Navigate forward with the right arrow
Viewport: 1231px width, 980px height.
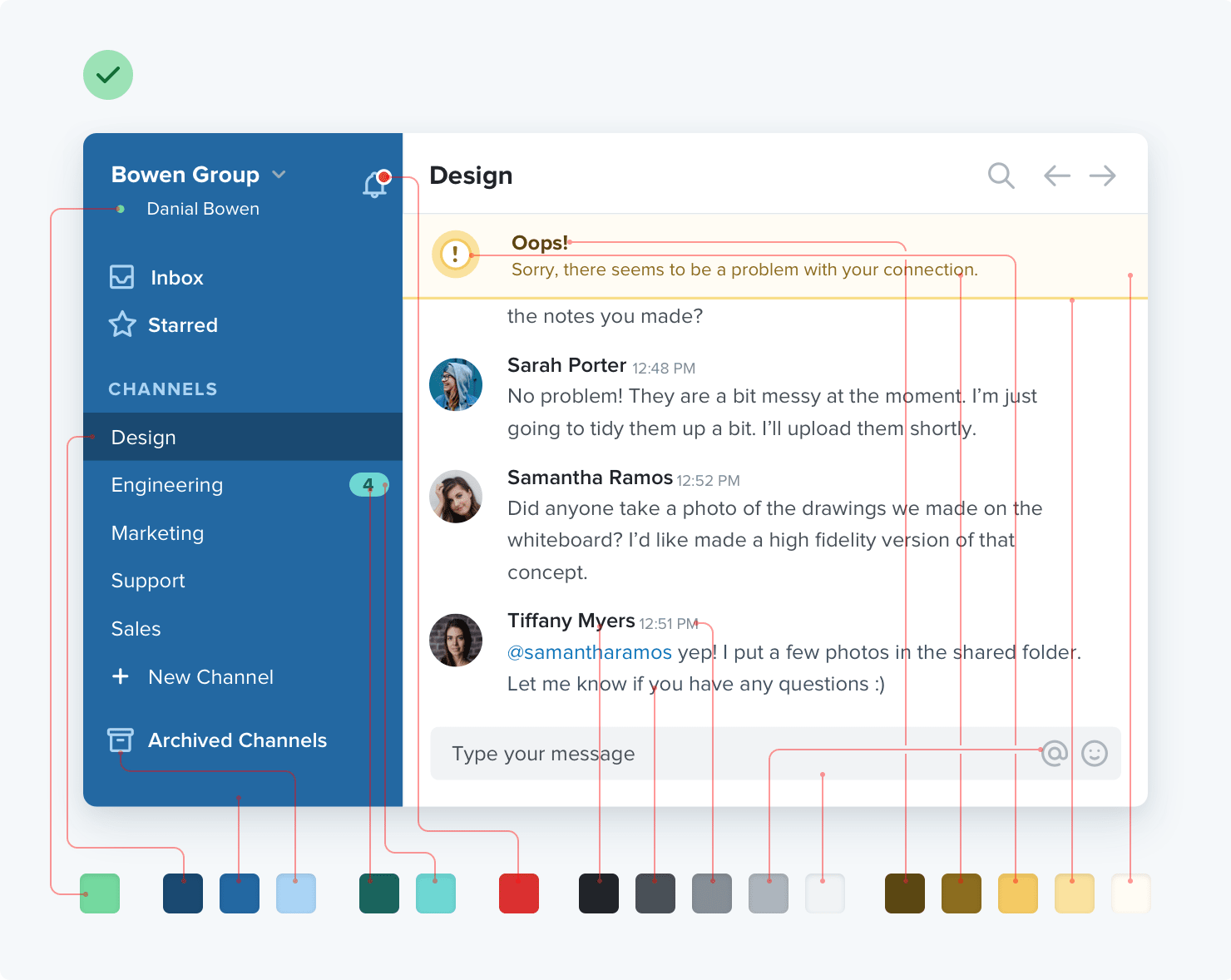(1104, 176)
